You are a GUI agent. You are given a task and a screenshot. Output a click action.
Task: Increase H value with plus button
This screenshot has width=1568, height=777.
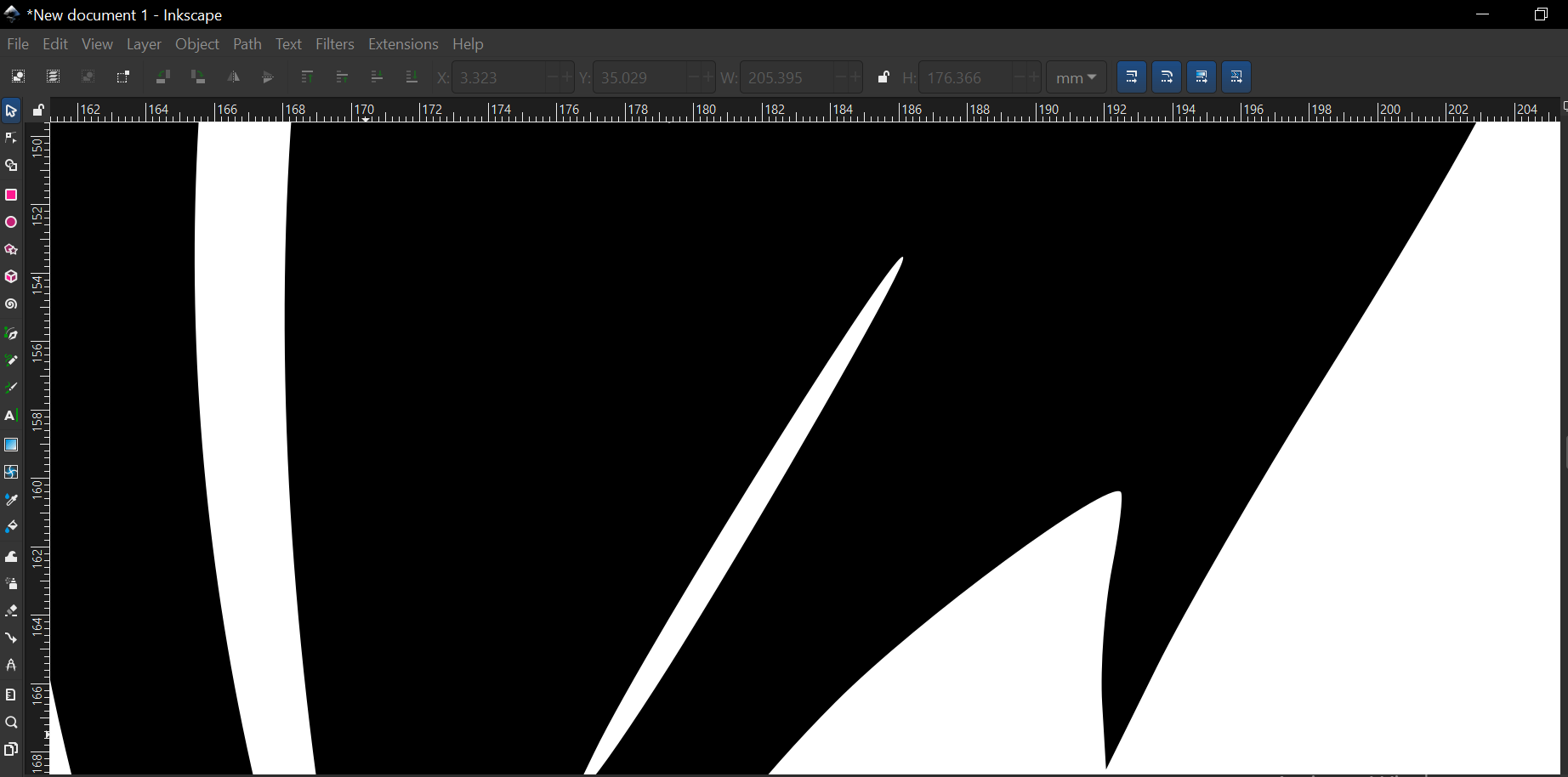click(x=1034, y=77)
